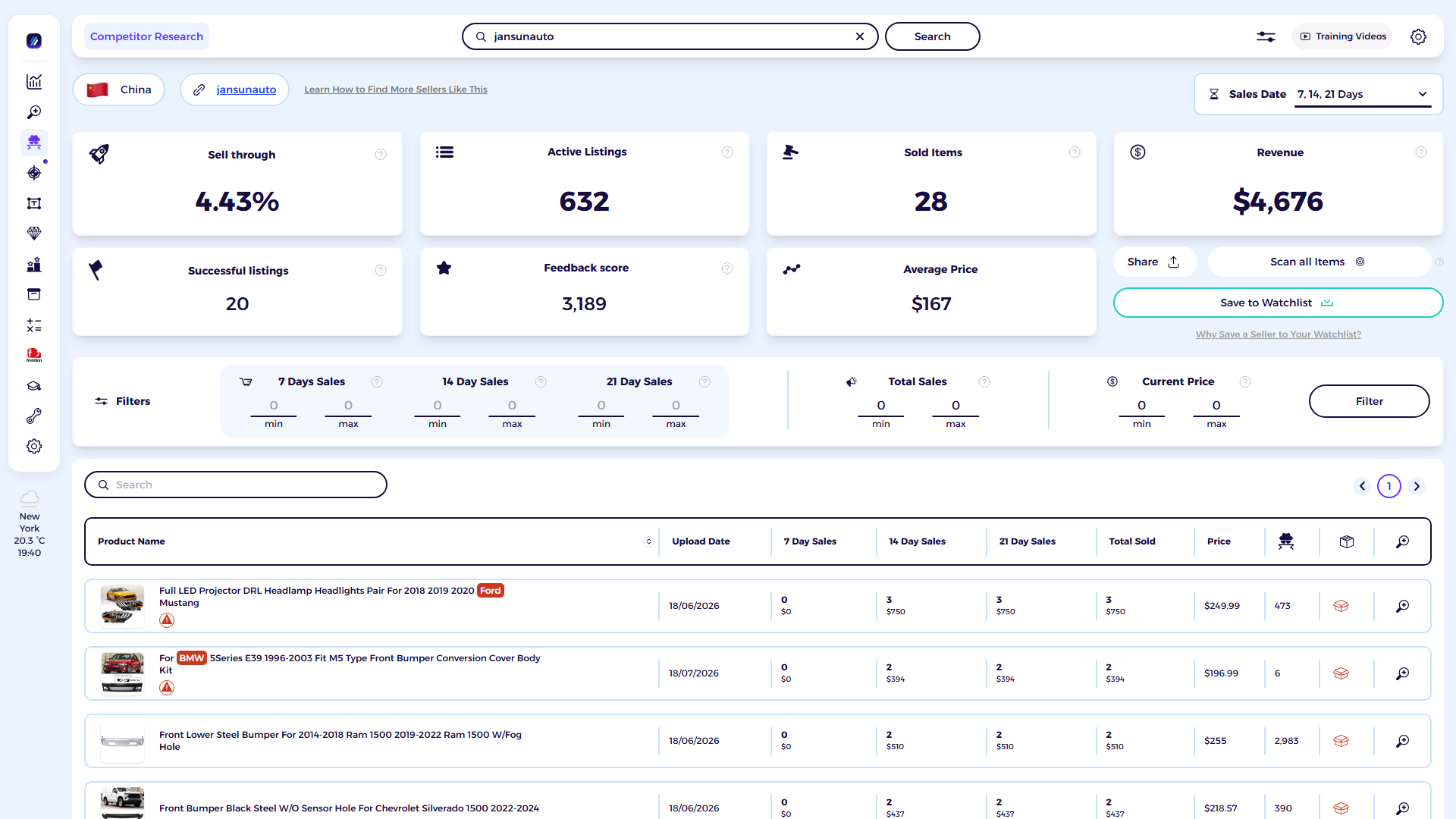The width and height of the screenshot is (1456, 819).
Task: Click the Search button
Action: click(x=932, y=36)
